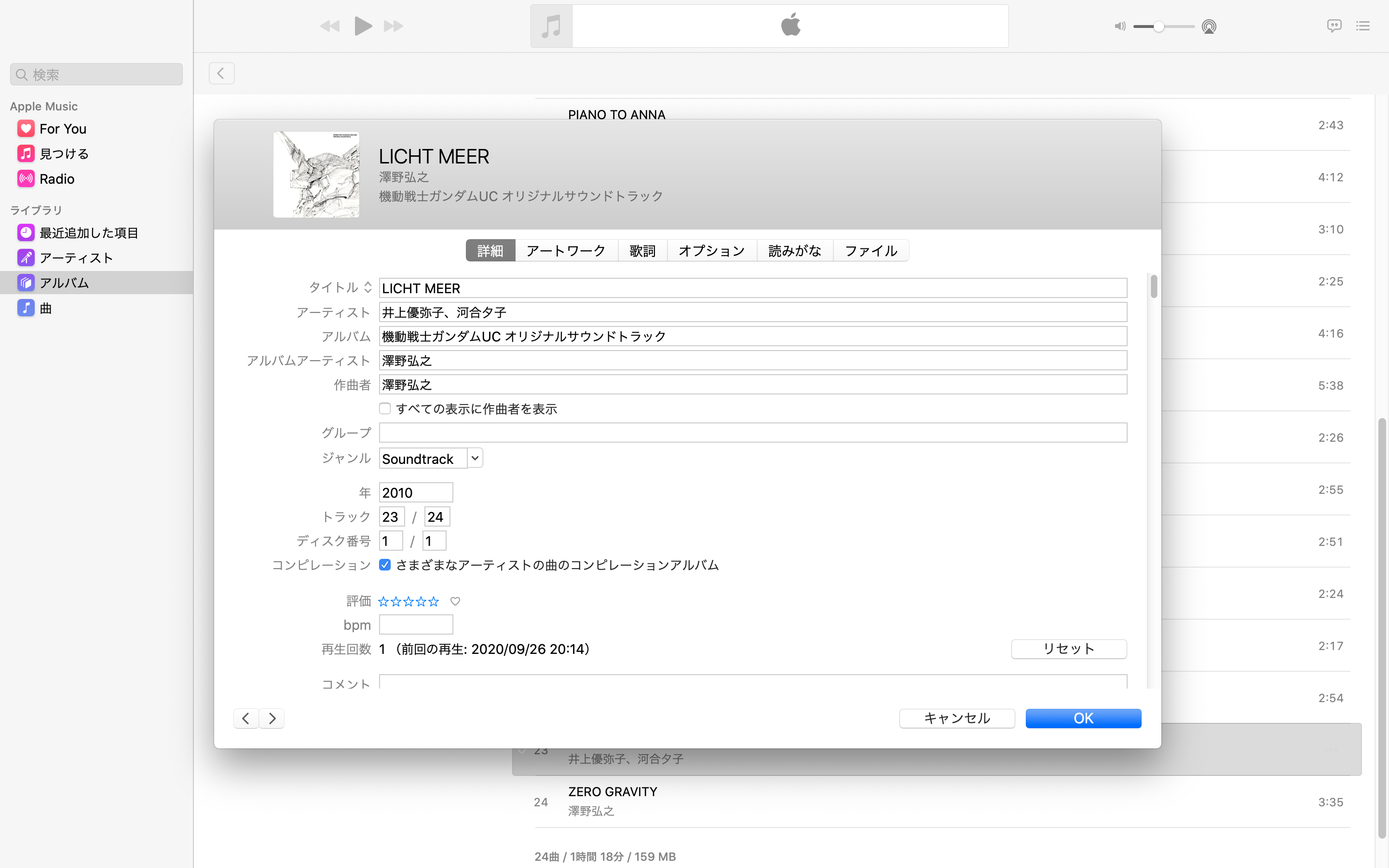
Task: Uncheck the compilation album checkbox
Action: click(384, 565)
